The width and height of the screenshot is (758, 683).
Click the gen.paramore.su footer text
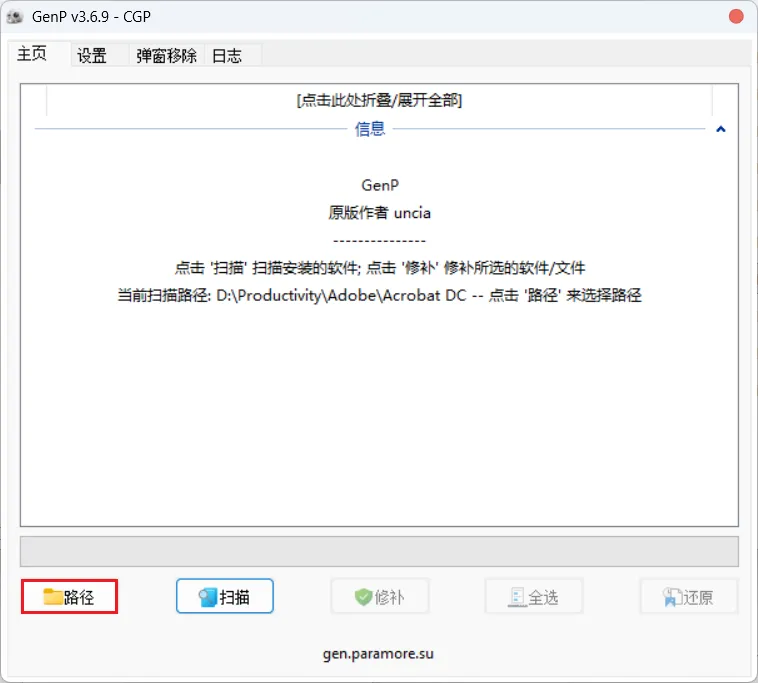[x=378, y=654]
